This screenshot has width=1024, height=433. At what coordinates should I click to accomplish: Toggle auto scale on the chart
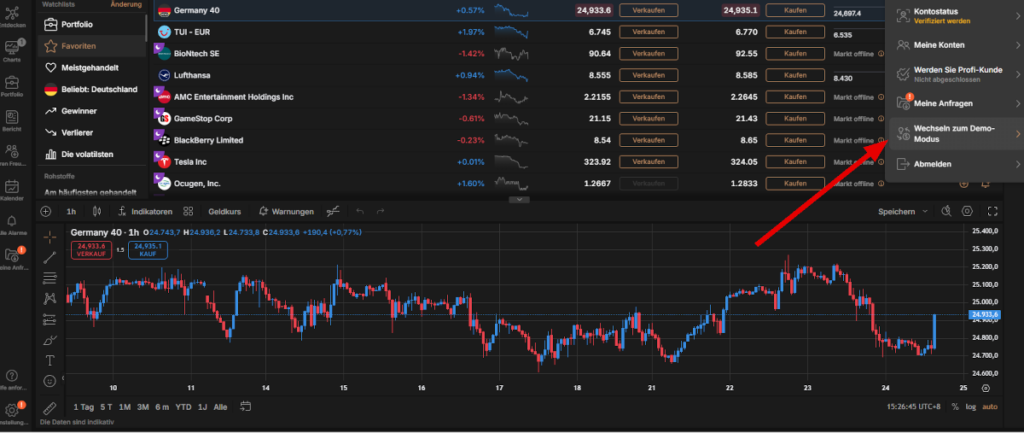point(990,406)
